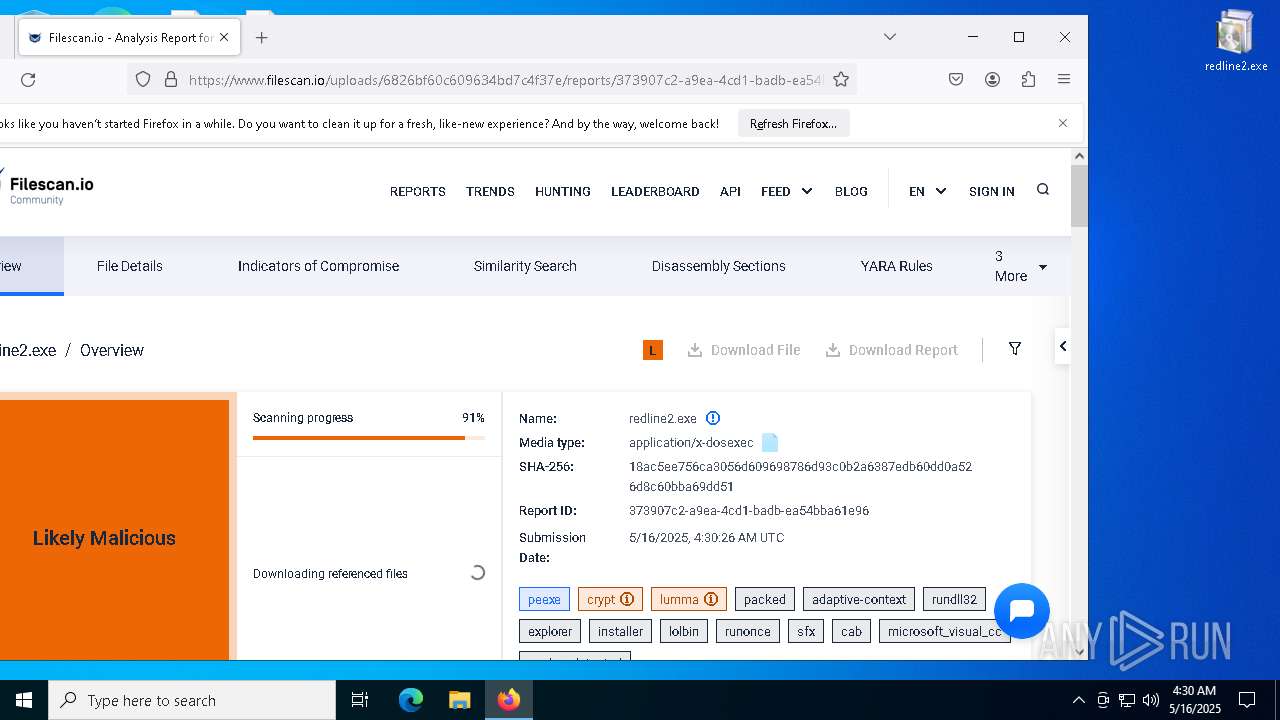The image size is (1280, 720).
Task: Click the runonce tag
Action: click(x=748, y=632)
